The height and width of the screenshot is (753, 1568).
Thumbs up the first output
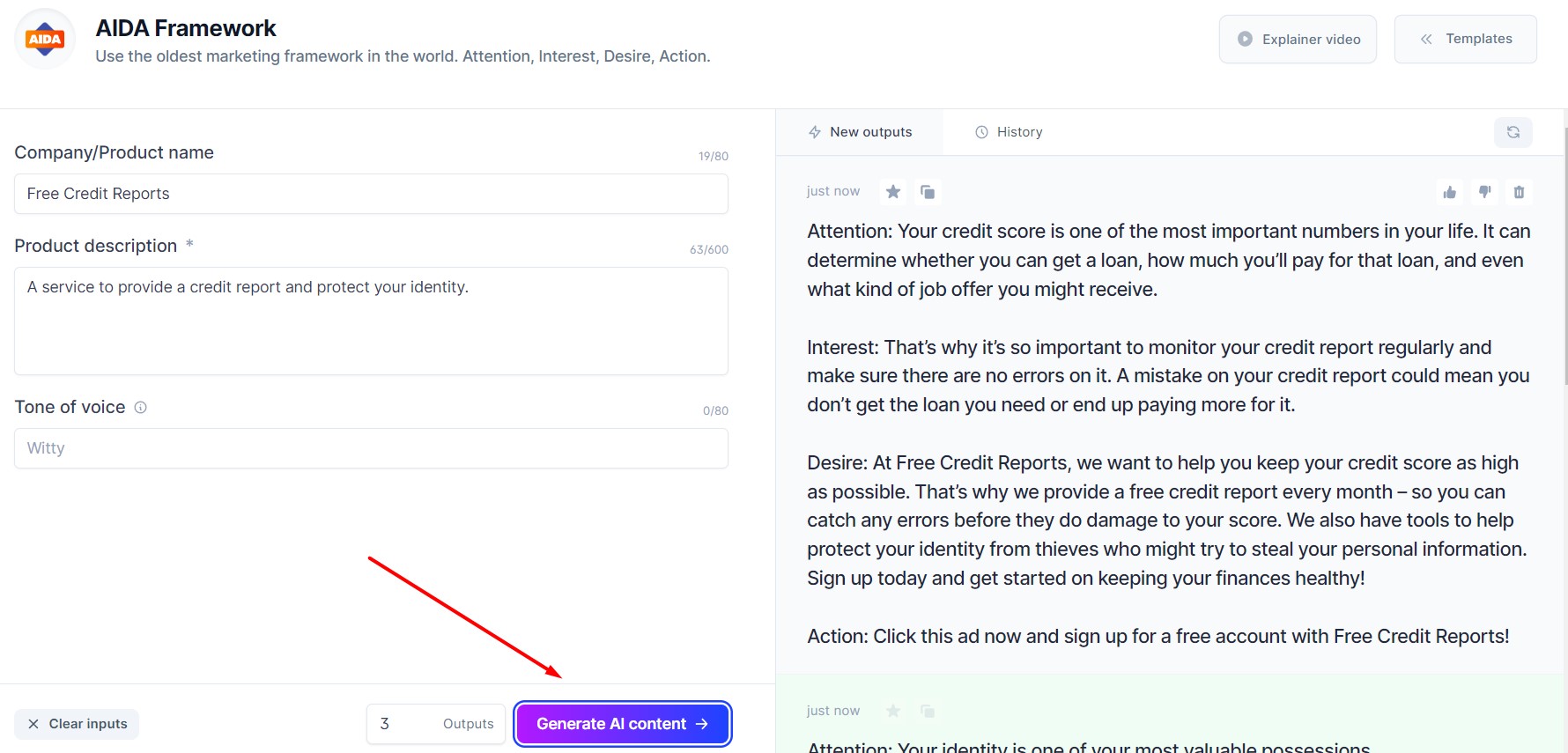pyautogui.click(x=1450, y=192)
